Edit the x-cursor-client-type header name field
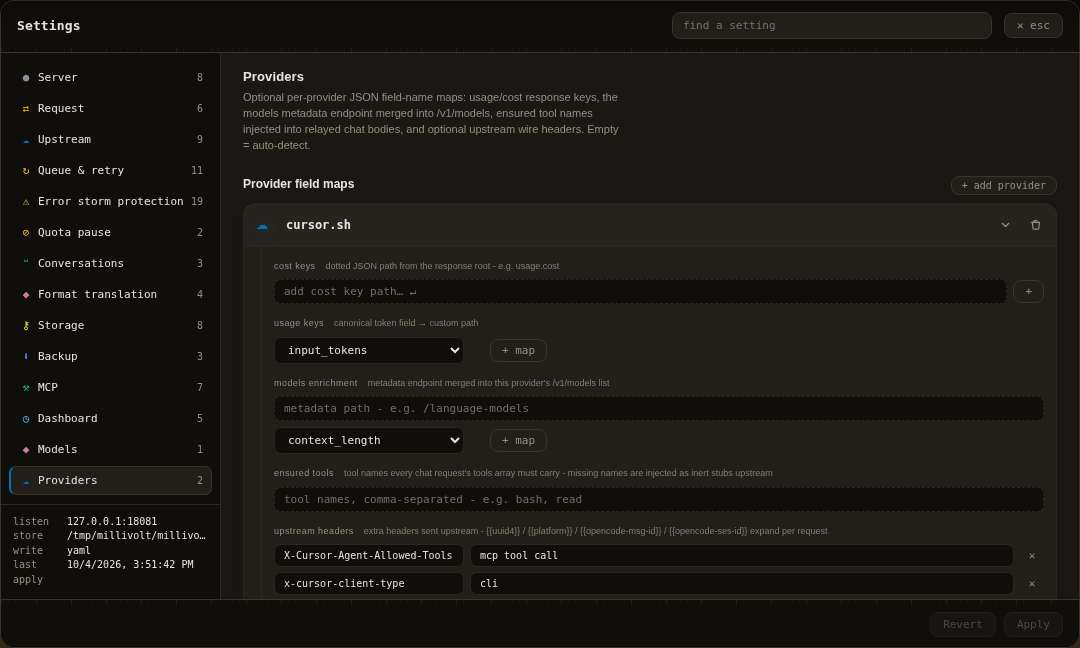This screenshot has width=1080, height=648. tap(368, 584)
